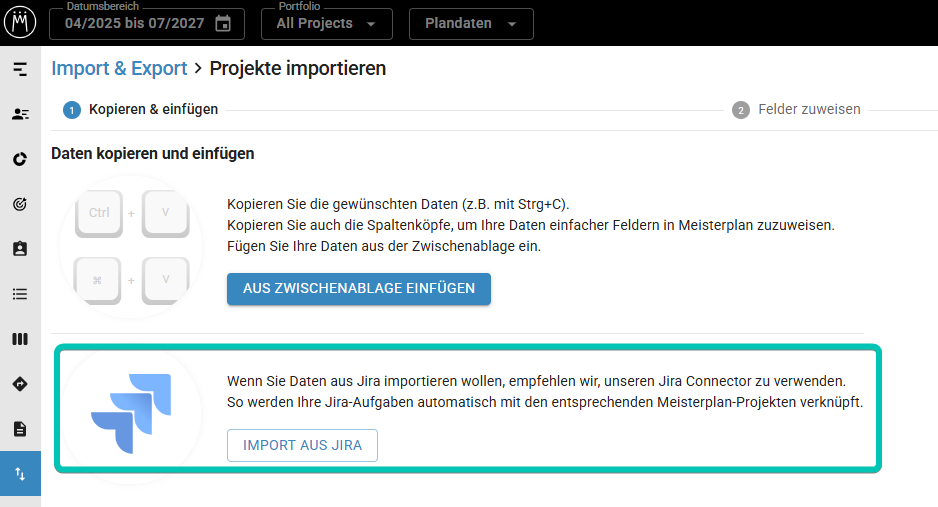The height and width of the screenshot is (507, 938).
Task: Click the Meisterplan logo icon
Action: 20,22
